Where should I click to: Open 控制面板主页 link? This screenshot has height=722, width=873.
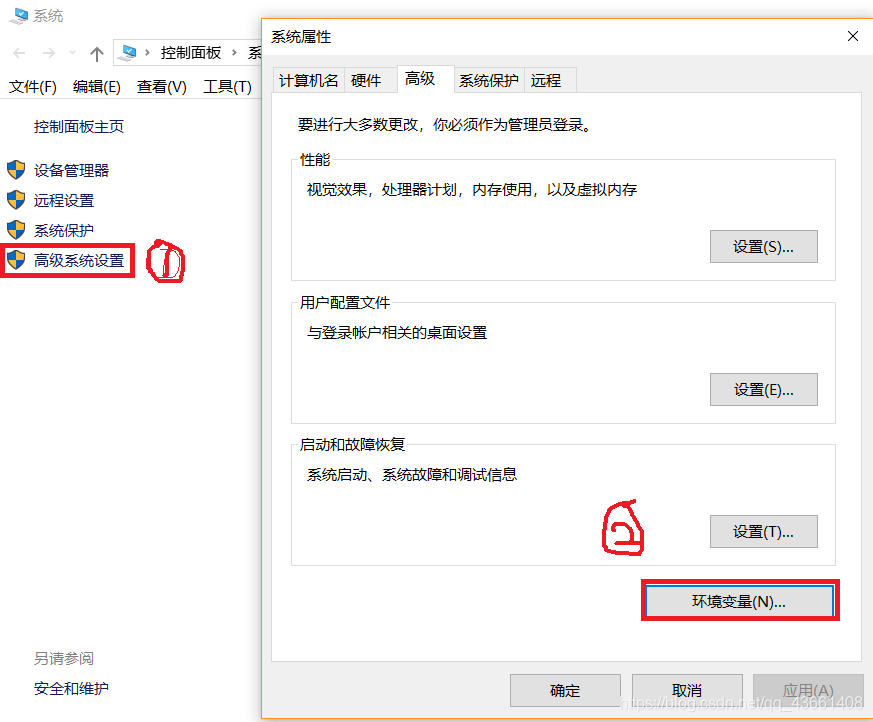79,127
